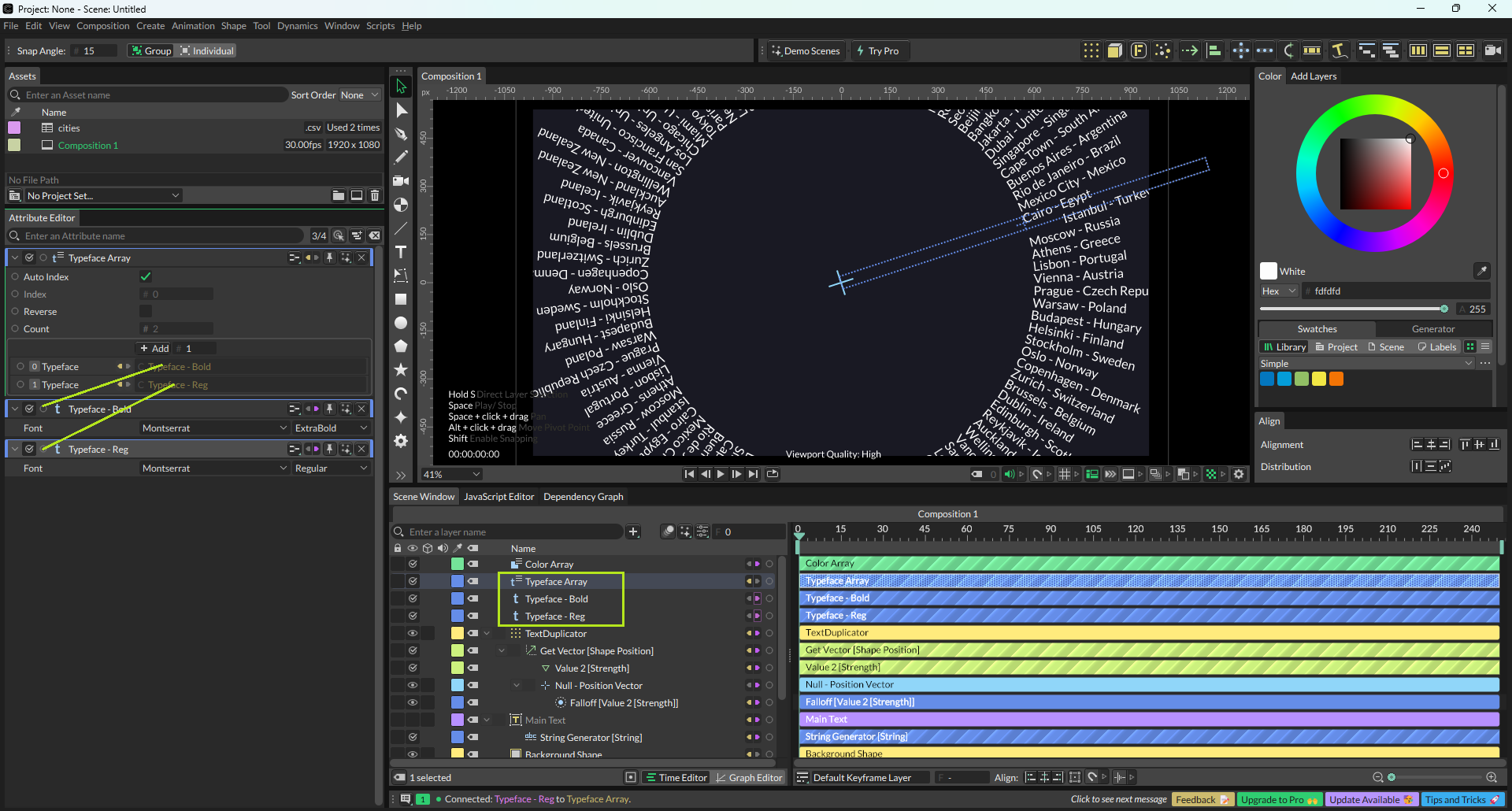The image size is (1512, 811).
Task: Select the Camera tool
Action: point(401,181)
